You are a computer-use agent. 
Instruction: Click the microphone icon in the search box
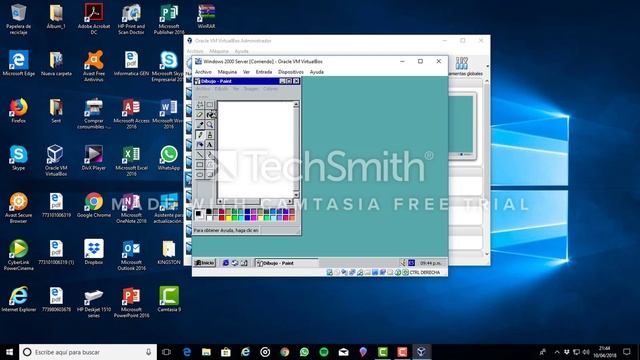[x=149, y=352]
